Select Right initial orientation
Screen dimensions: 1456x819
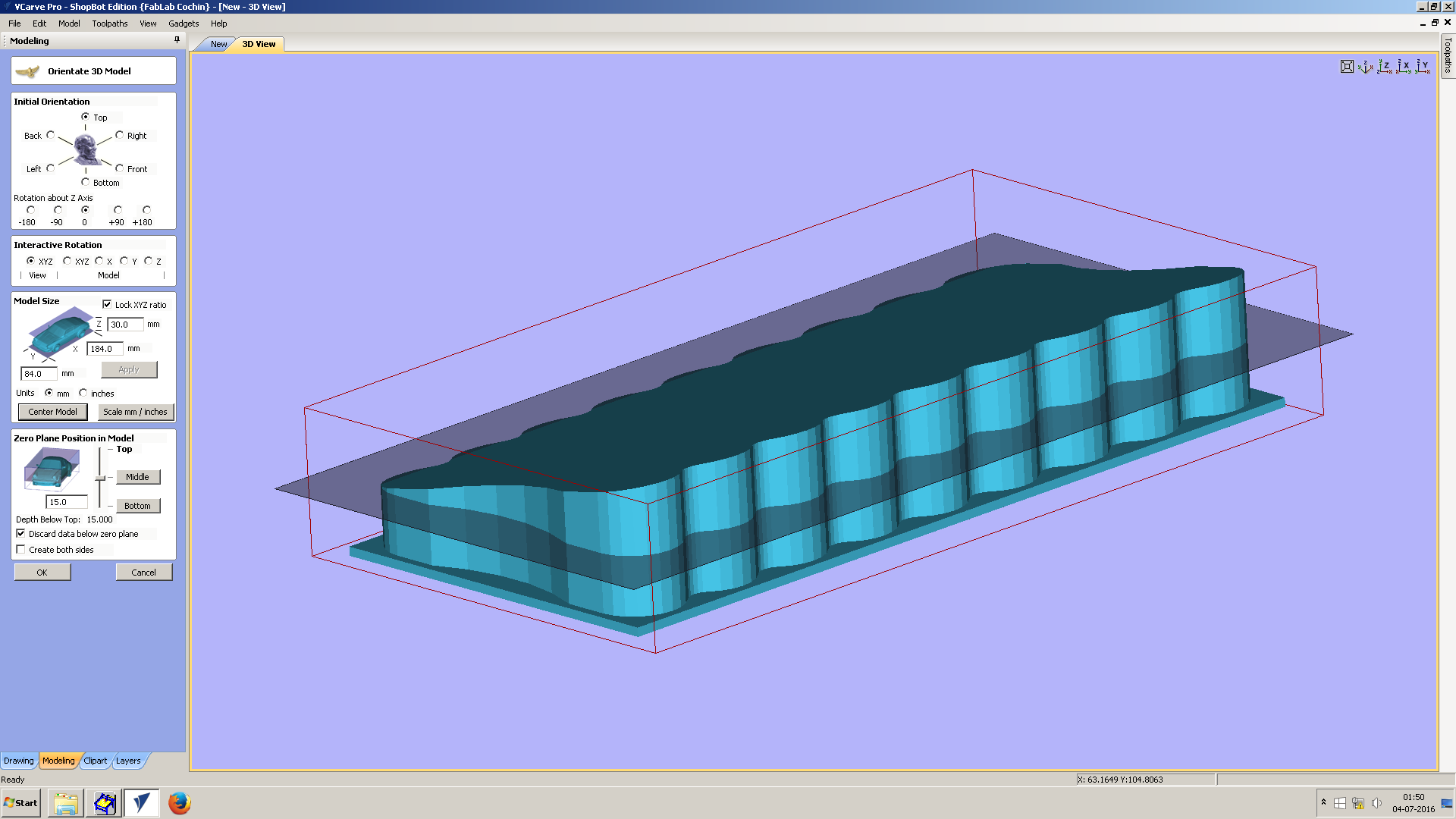(x=119, y=135)
